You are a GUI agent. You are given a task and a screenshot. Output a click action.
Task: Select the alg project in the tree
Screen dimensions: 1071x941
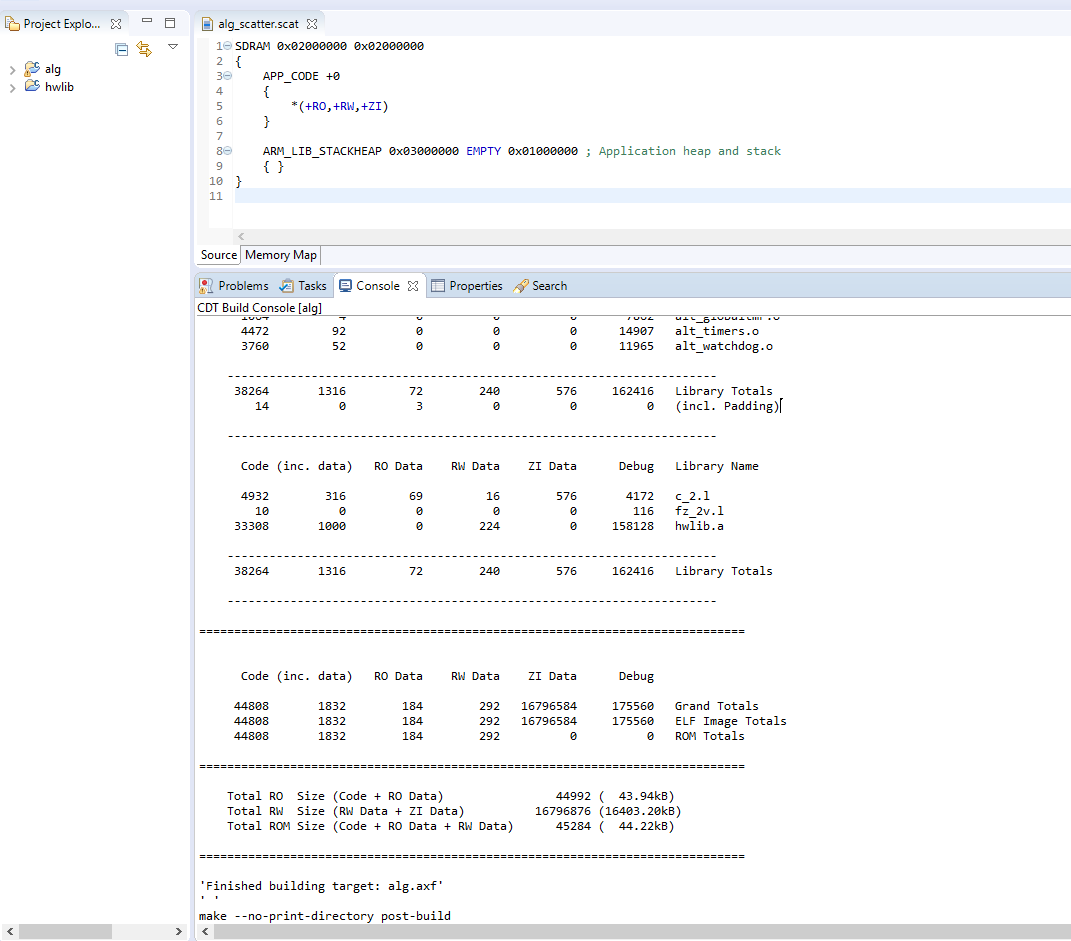pos(52,69)
